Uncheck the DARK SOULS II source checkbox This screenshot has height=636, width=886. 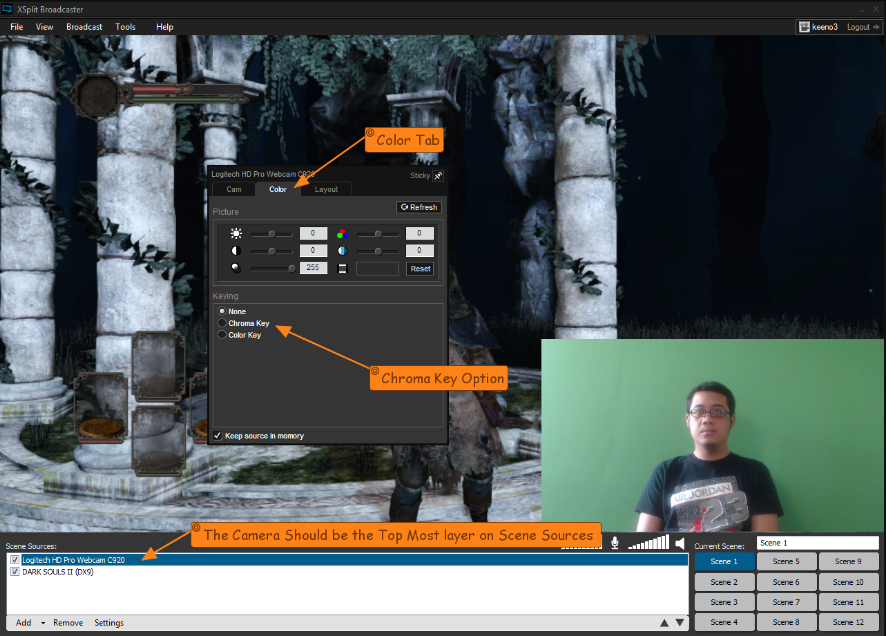15,572
